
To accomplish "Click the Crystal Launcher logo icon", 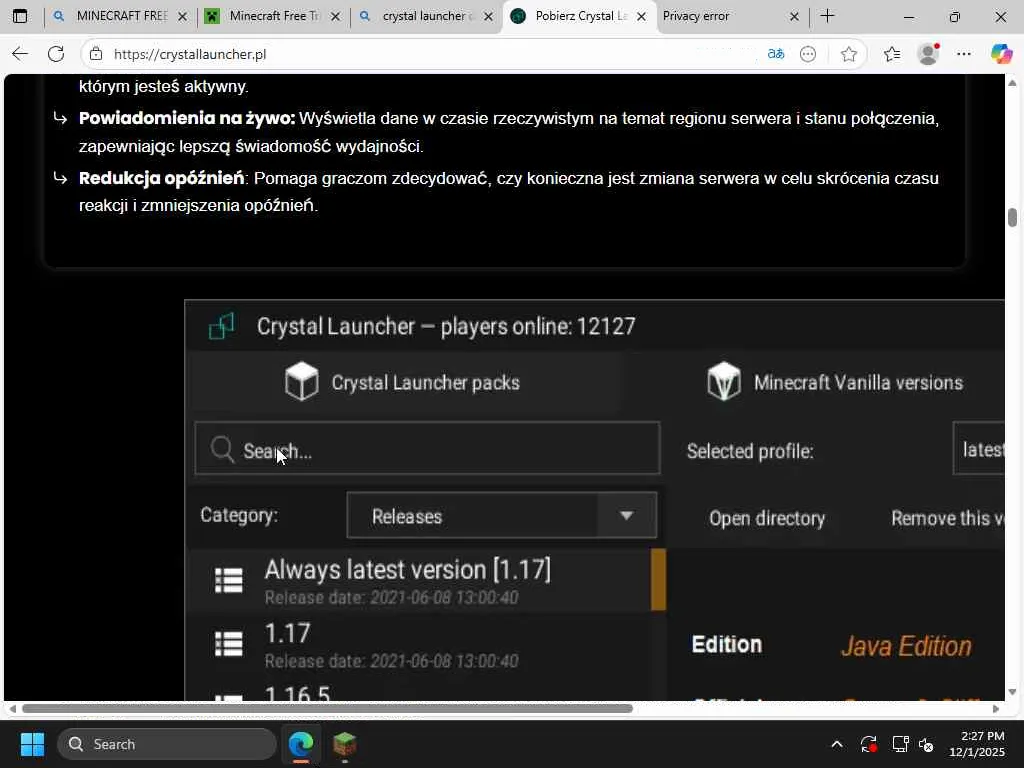I will point(222,326).
